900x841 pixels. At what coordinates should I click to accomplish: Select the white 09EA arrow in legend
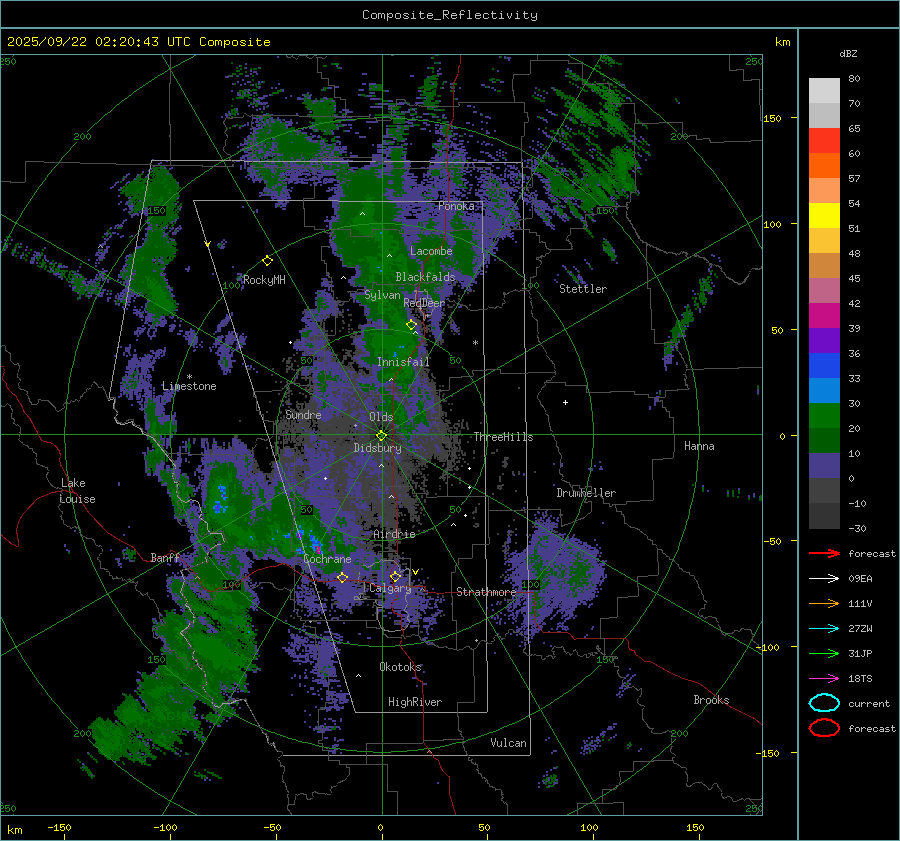(824, 578)
